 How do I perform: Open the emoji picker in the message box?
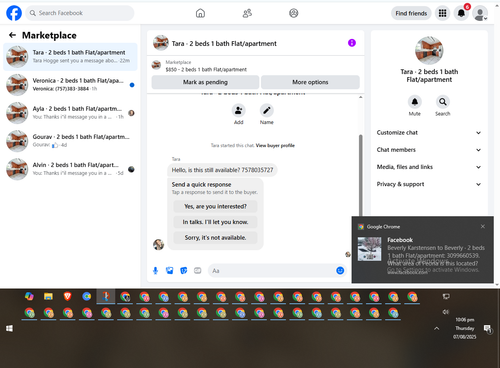pyautogui.click(x=340, y=271)
